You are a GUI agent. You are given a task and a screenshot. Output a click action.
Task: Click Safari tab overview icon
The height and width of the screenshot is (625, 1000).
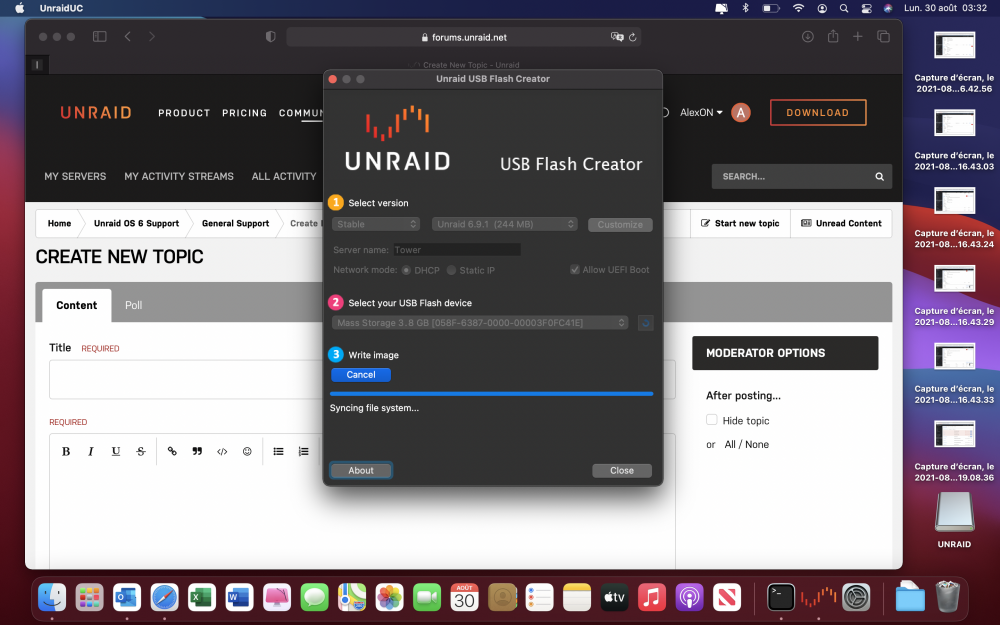point(883,37)
